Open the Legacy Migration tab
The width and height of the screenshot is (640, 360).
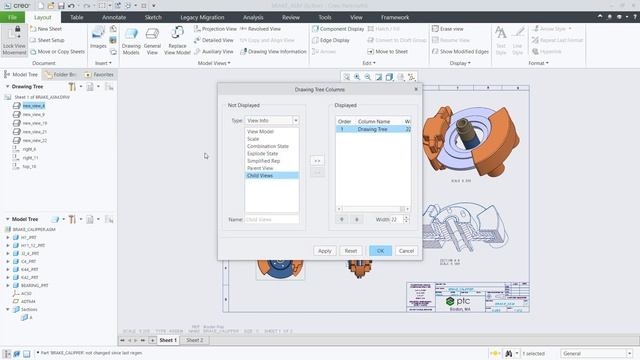[x=202, y=17]
